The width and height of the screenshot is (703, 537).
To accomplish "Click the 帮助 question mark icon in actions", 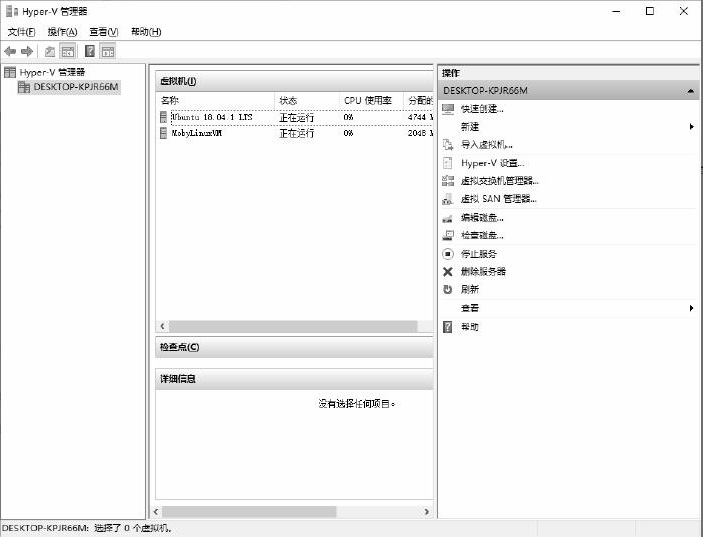I will (x=447, y=327).
